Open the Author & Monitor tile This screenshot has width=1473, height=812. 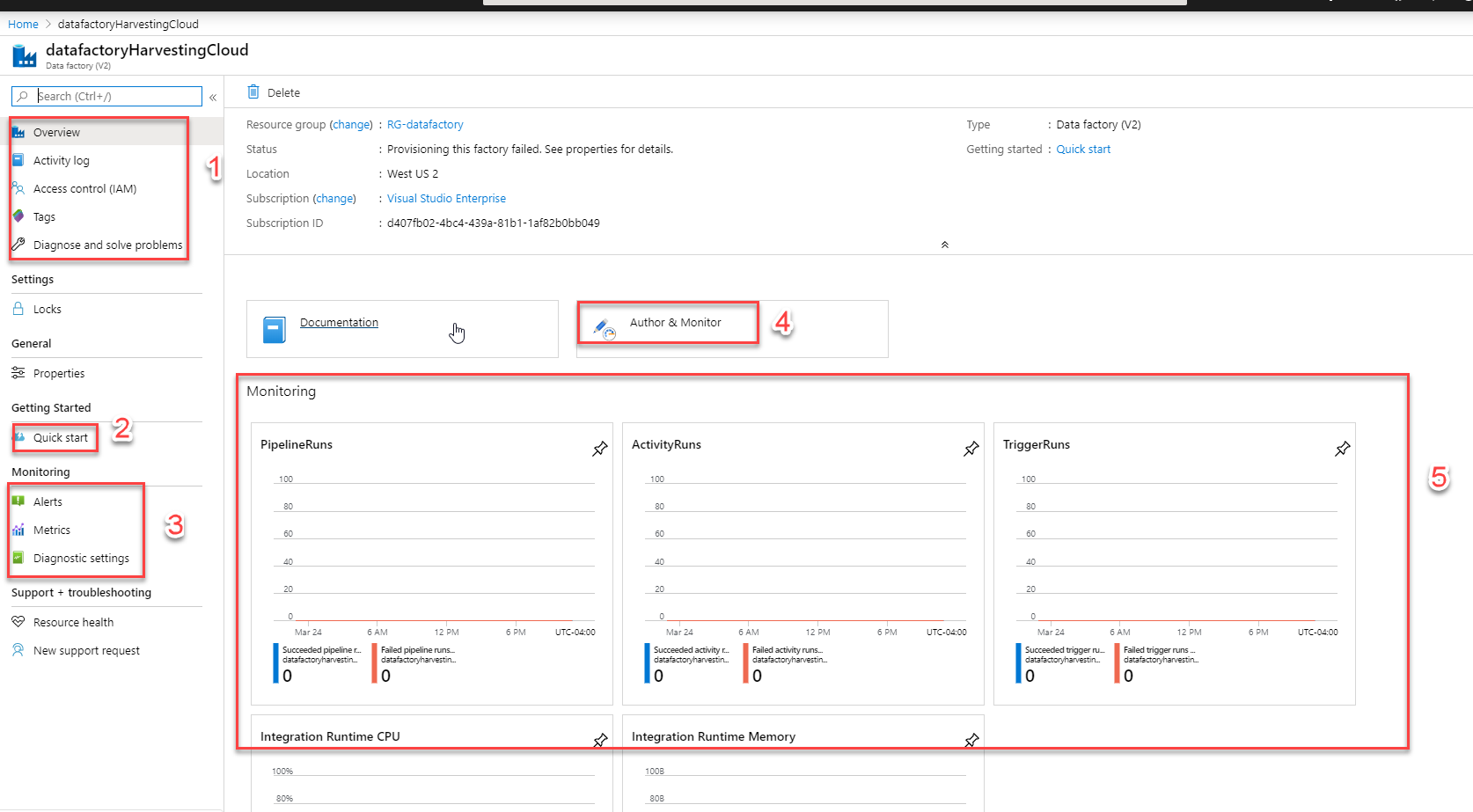[x=732, y=329]
